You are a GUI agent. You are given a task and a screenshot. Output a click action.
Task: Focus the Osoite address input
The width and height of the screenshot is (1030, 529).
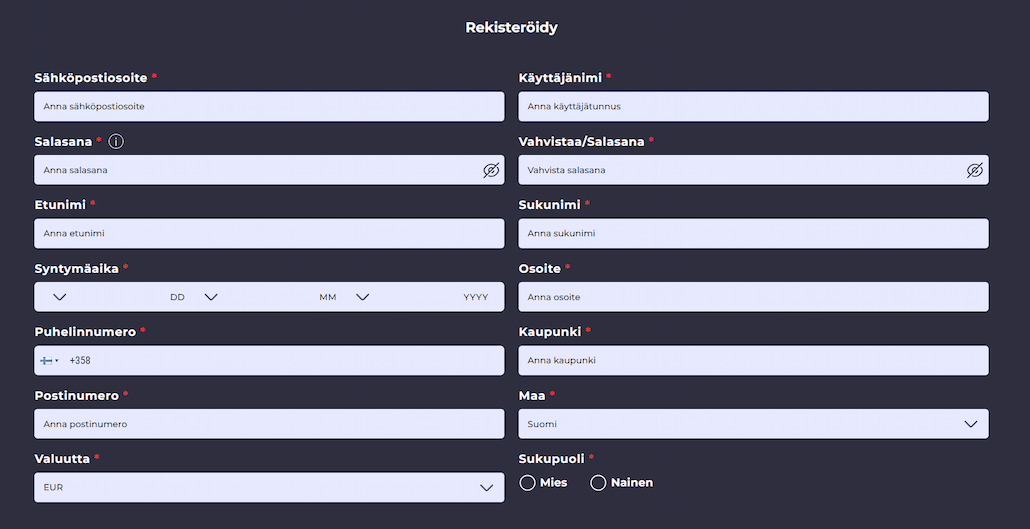pos(753,297)
